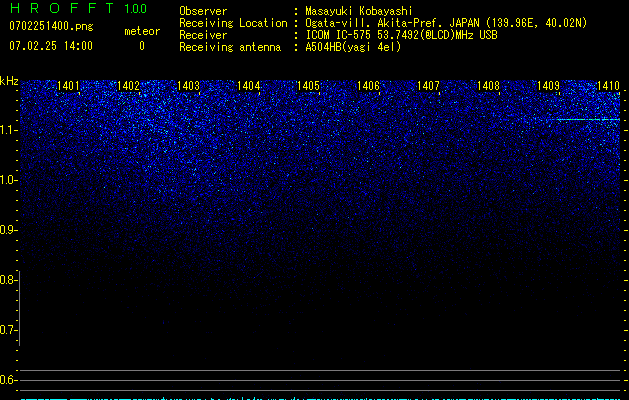Click the 1.1 kHz axis label
The height and width of the screenshot is (400, 629).
coord(7,130)
